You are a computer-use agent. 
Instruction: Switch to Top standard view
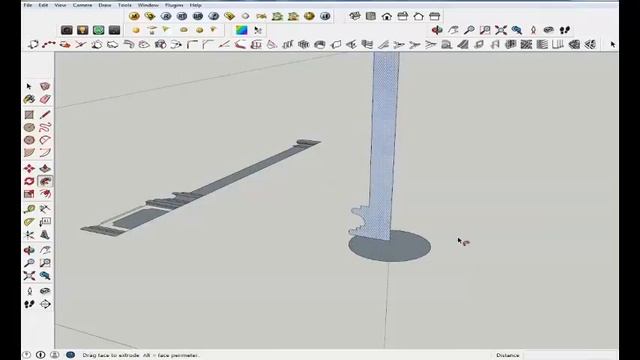click(x=371, y=16)
